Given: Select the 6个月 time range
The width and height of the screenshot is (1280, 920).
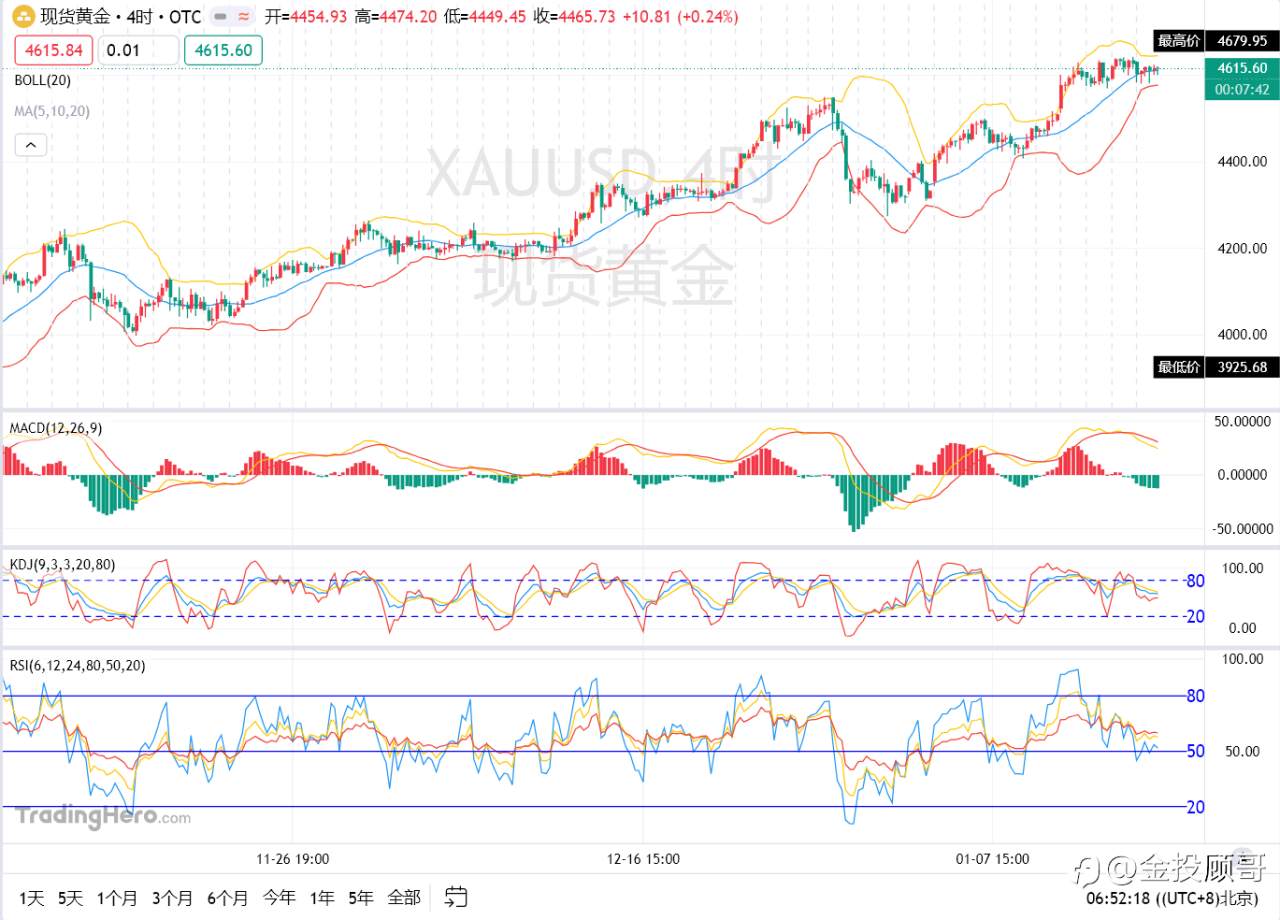Looking at the screenshot, I should pos(228,897).
